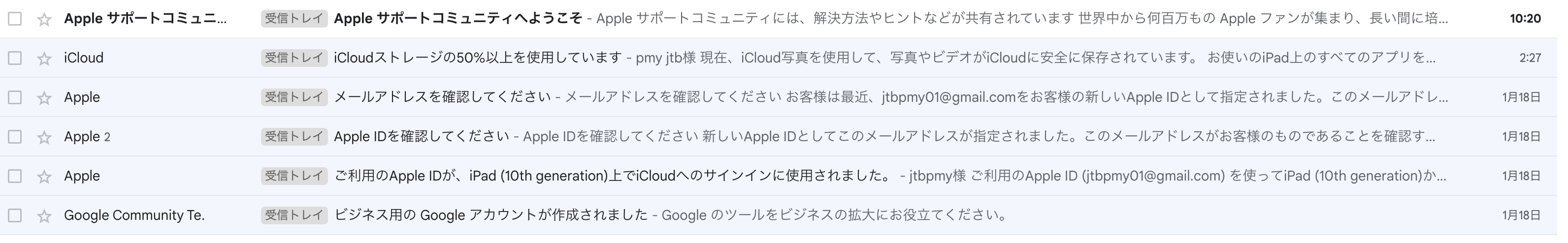Select the Apple サポートコミュニティ email checkbox
Screen dimensions: 1568x243
(x=15, y=19)
